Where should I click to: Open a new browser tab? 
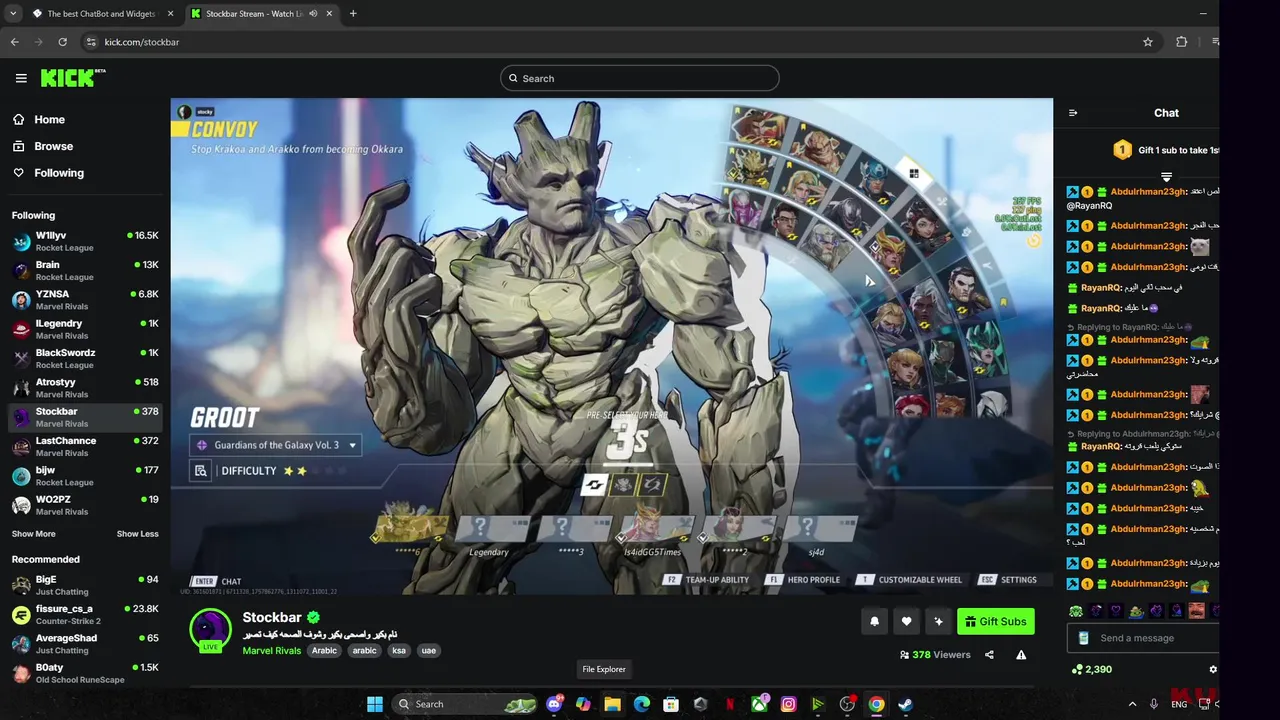353,14
